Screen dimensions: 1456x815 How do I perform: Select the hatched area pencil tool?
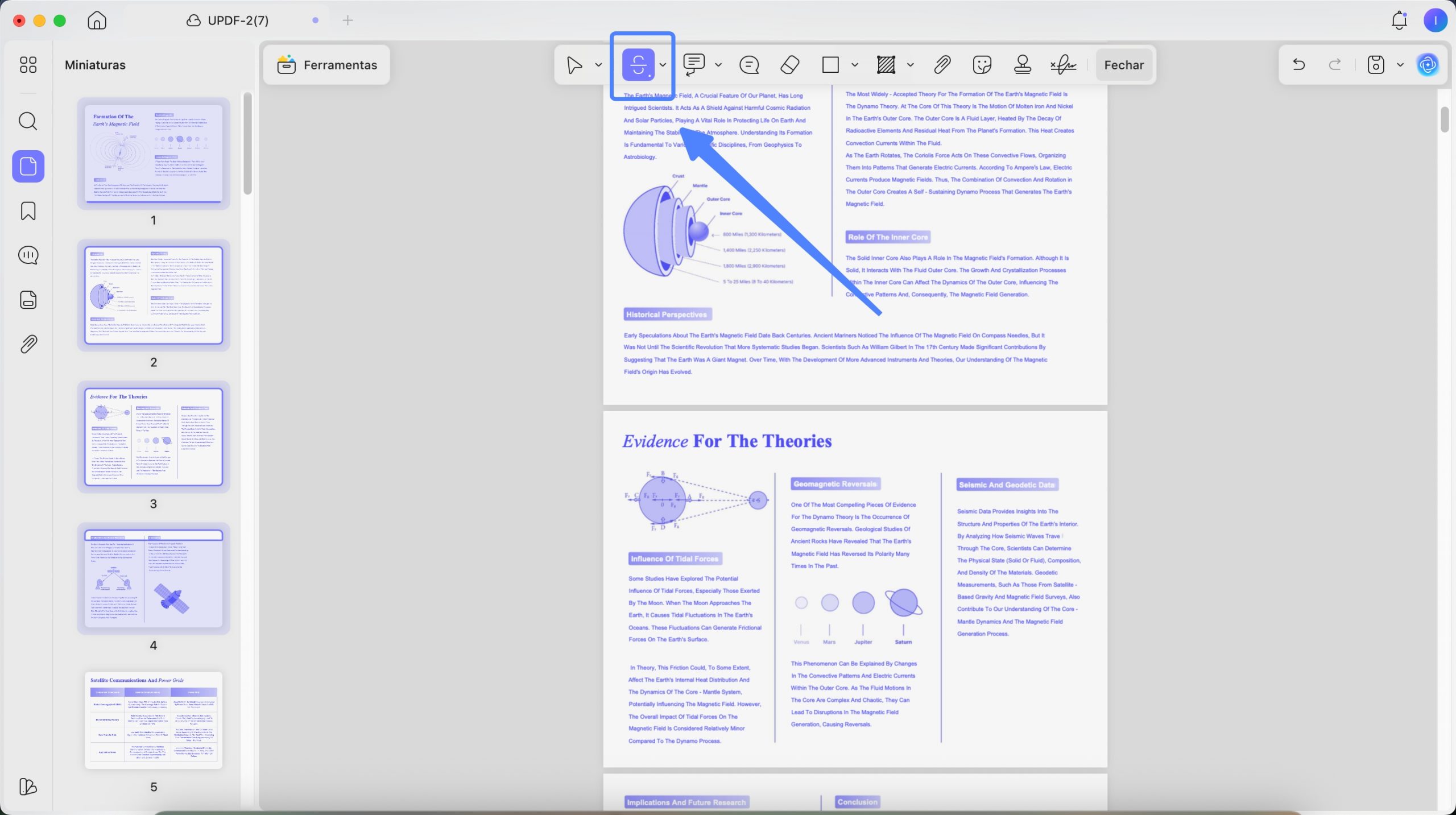click(x=886, y=65)
